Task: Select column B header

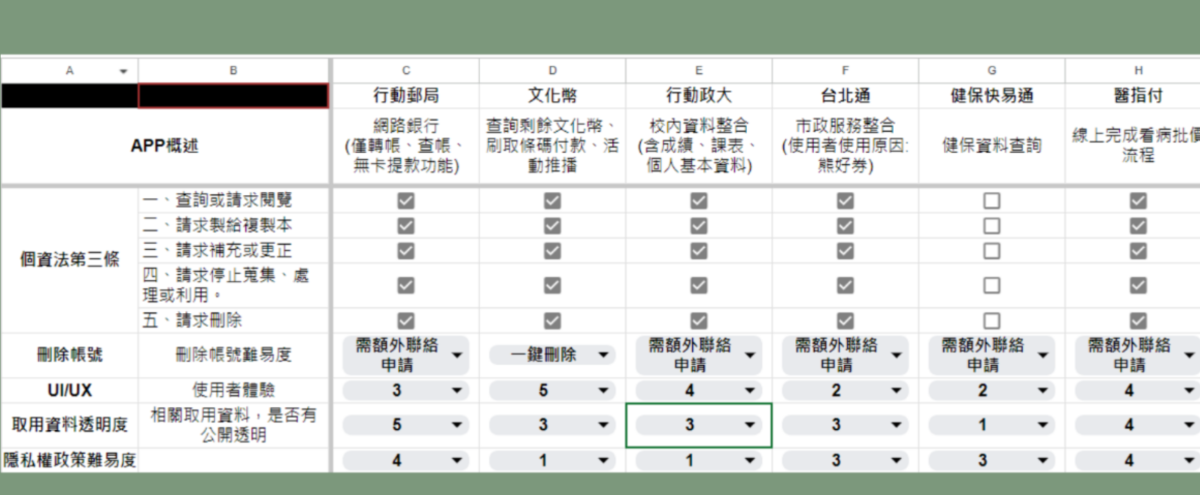Action: pos(234,71)
